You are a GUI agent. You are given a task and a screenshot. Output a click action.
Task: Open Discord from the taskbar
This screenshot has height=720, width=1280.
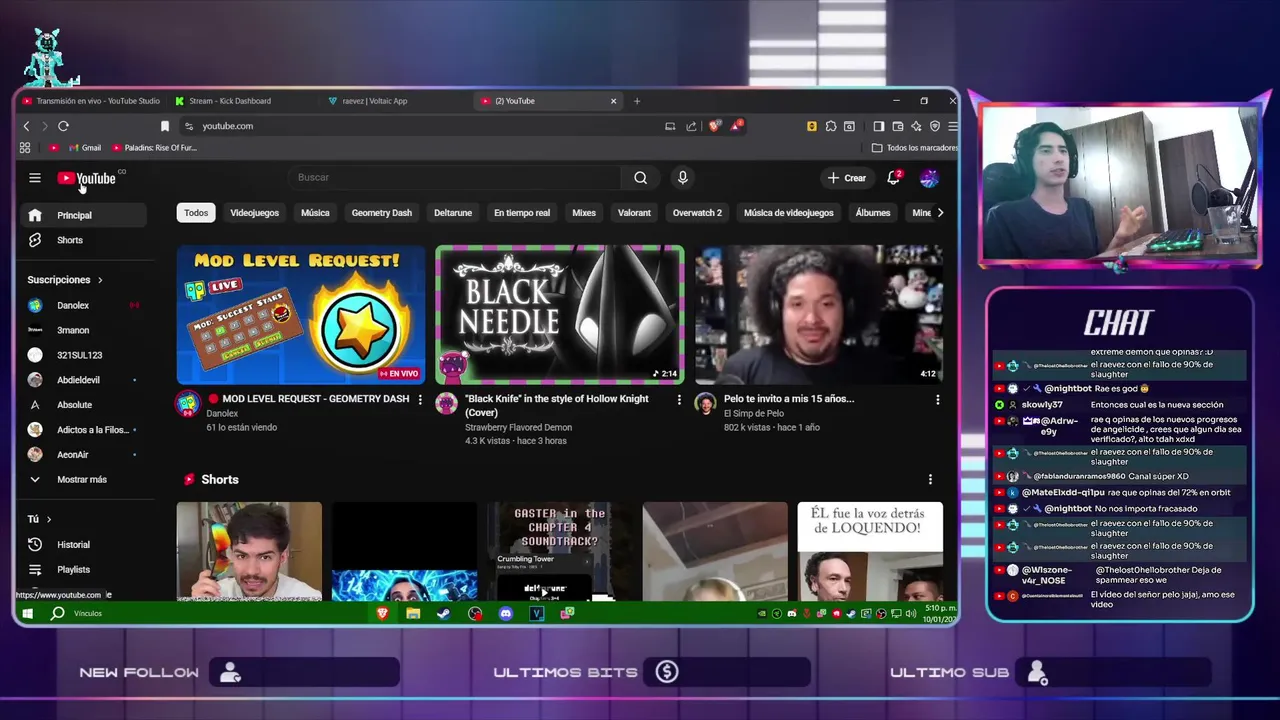click(506, 613)
